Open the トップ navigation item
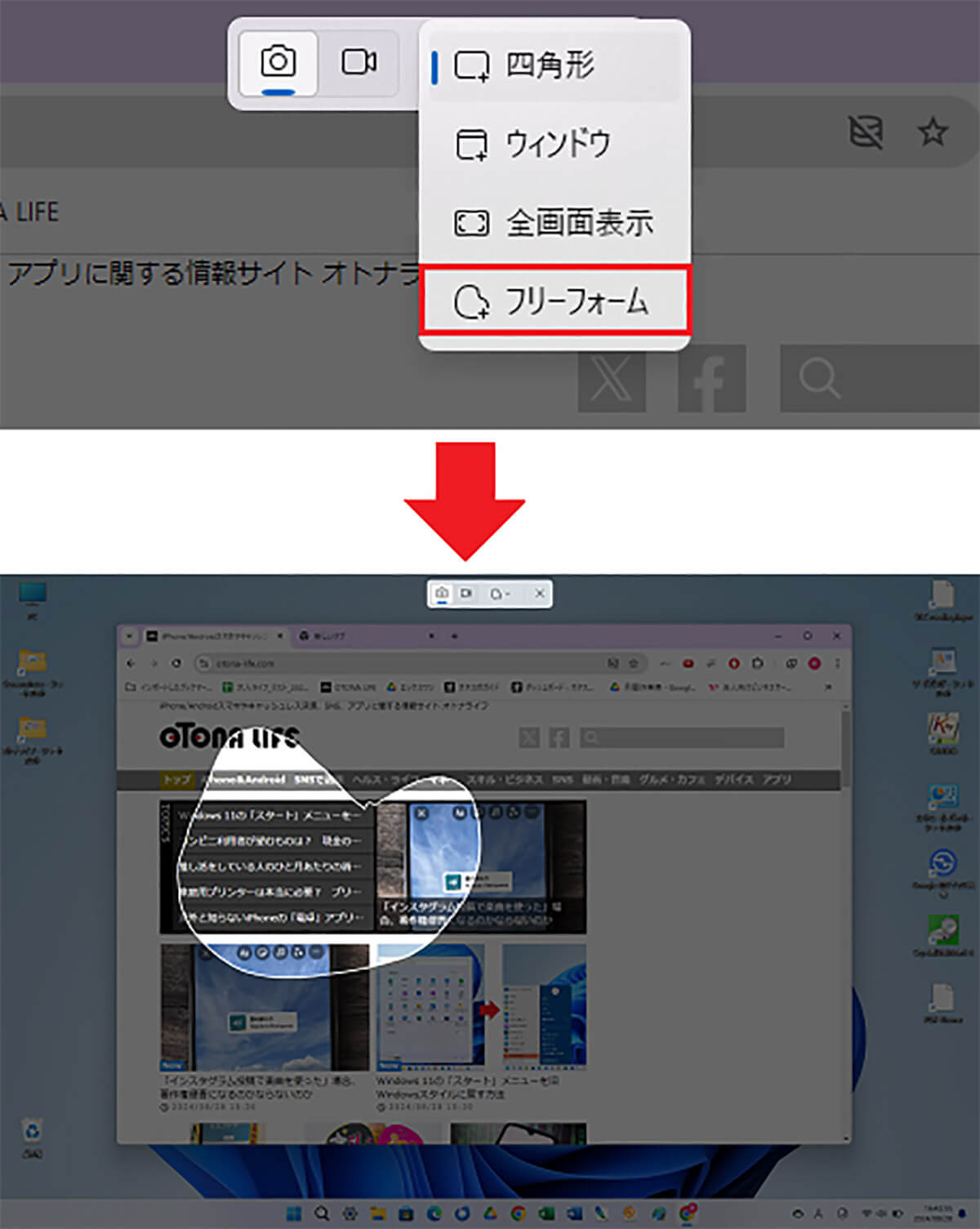Screen dimensions: 980x1229 (x=176, y=780)
